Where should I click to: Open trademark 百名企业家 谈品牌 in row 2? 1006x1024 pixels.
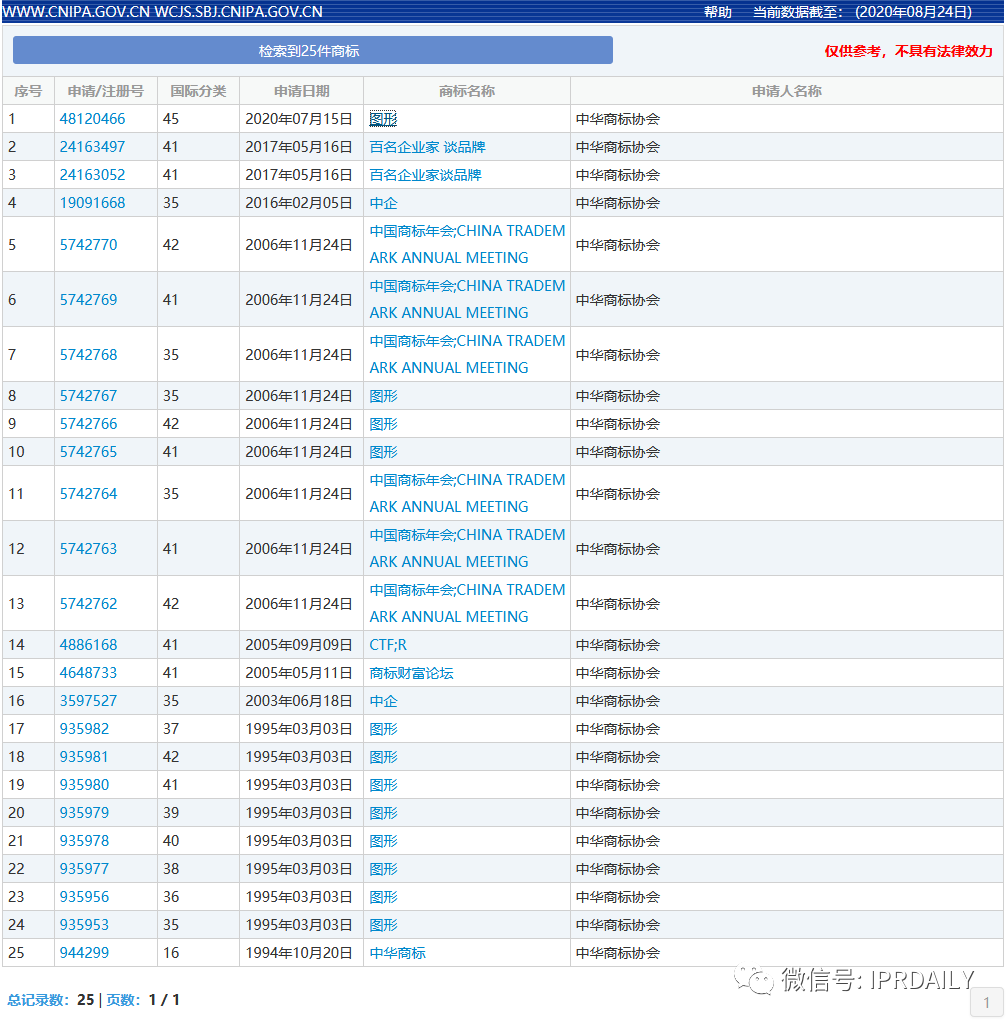click(427, 147)
